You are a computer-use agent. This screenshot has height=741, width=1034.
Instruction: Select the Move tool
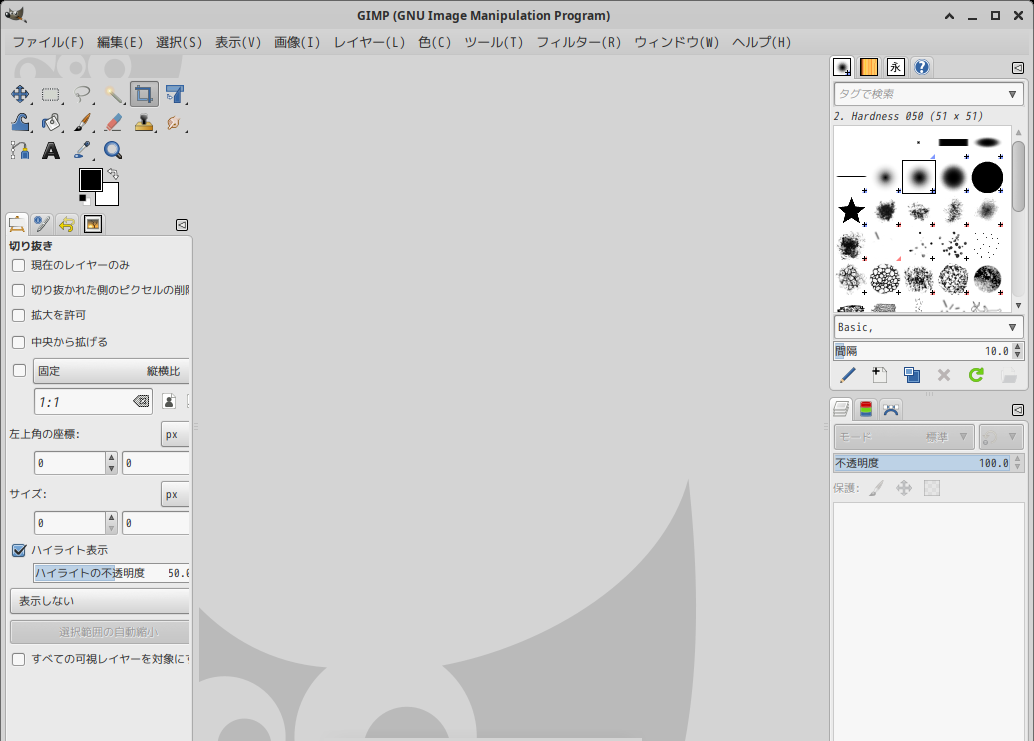20,94
